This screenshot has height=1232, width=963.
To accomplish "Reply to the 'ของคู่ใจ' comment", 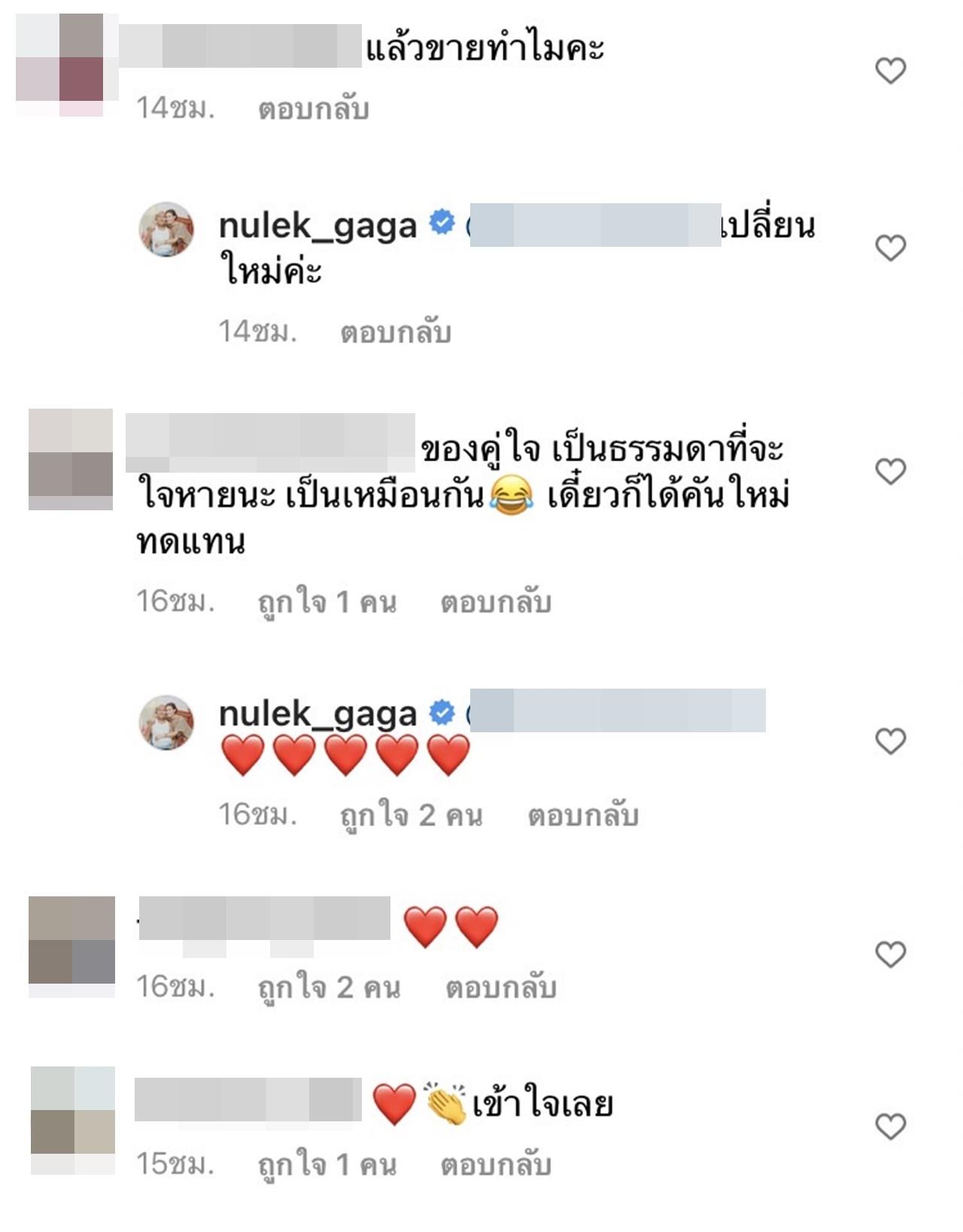I will (496, 602).
